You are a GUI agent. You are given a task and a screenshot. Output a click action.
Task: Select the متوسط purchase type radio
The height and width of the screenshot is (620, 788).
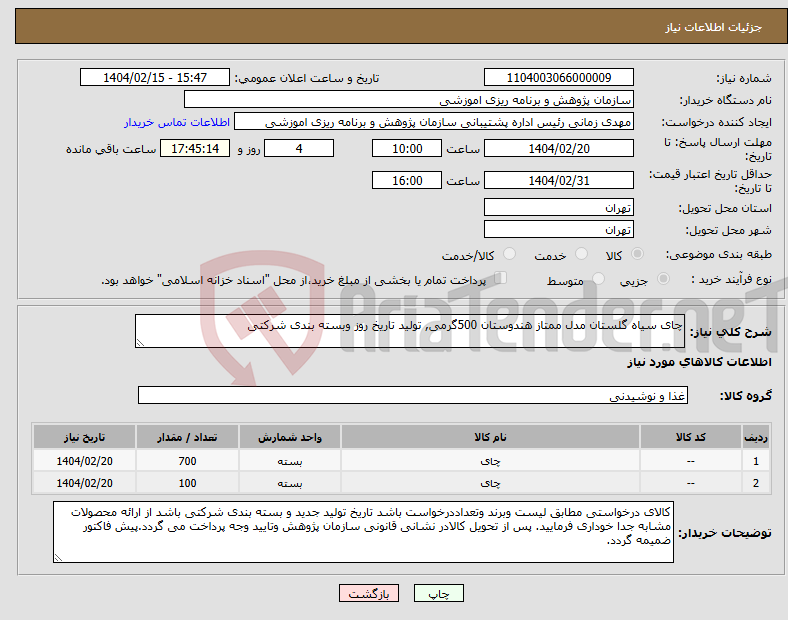point(599,279)
